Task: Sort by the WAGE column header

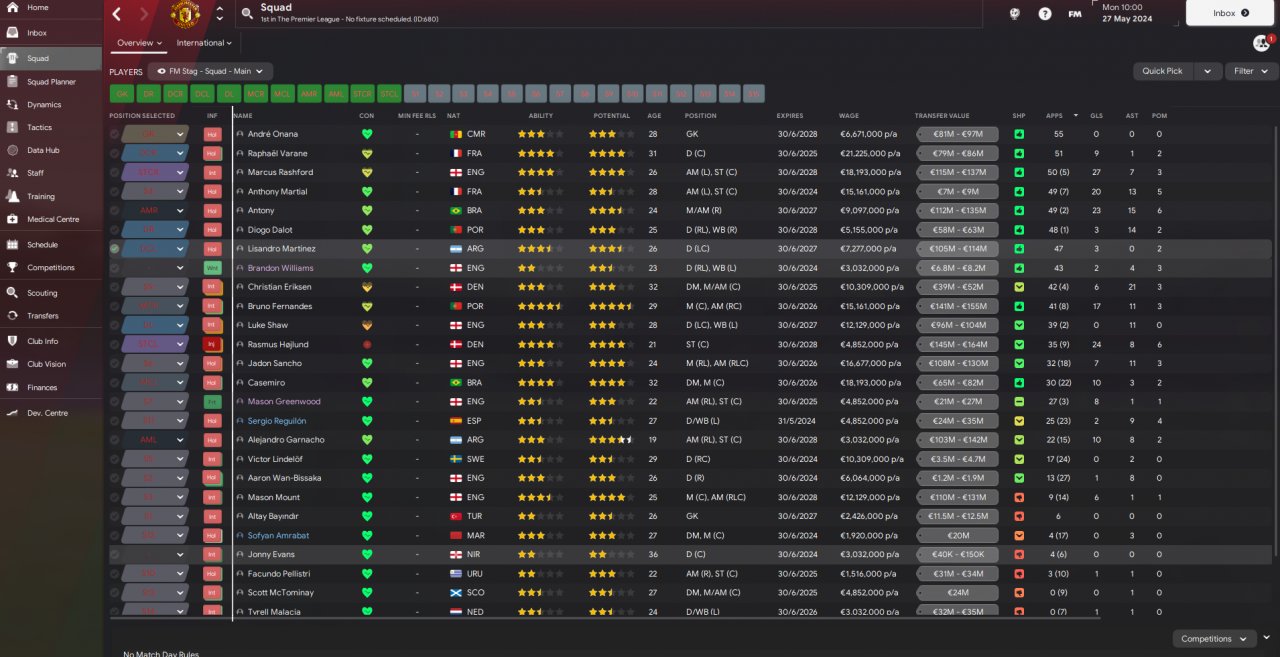Action: (x=848, y=115)
